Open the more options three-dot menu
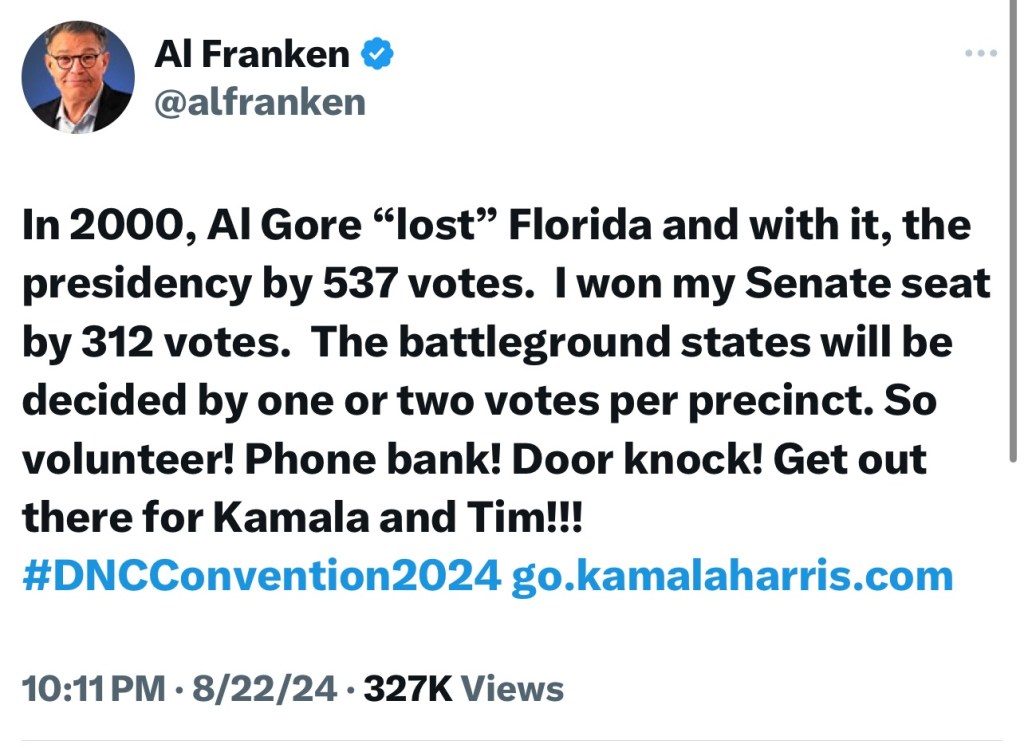This screenshot has width=1024, height=752. pos(981,54)
